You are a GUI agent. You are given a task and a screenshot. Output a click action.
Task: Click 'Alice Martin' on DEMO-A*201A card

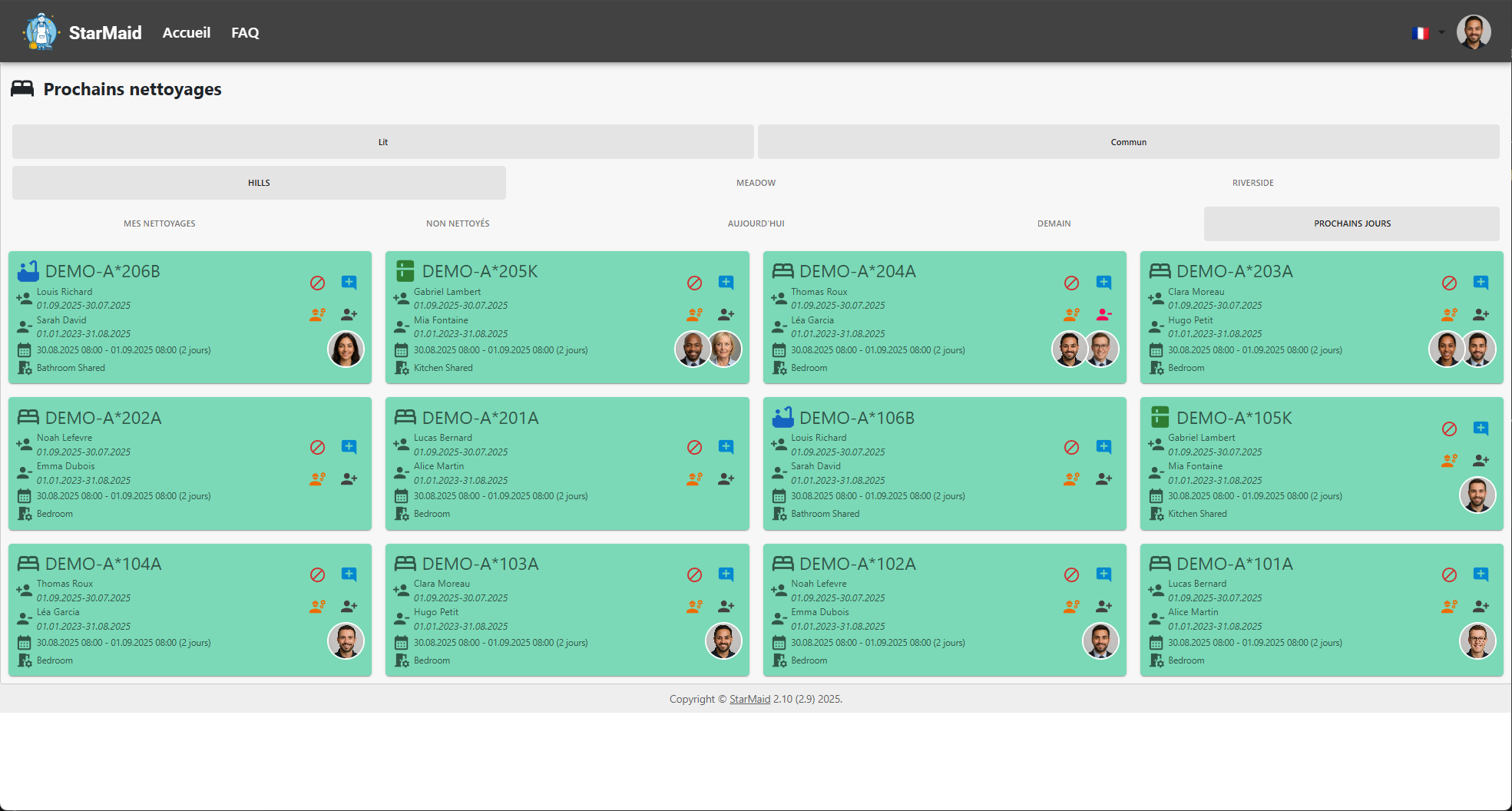[x=438, y=466]
